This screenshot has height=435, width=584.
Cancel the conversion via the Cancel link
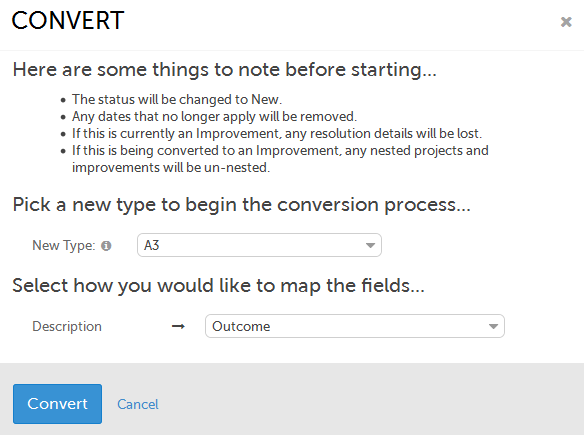click(x=138, y=404)
